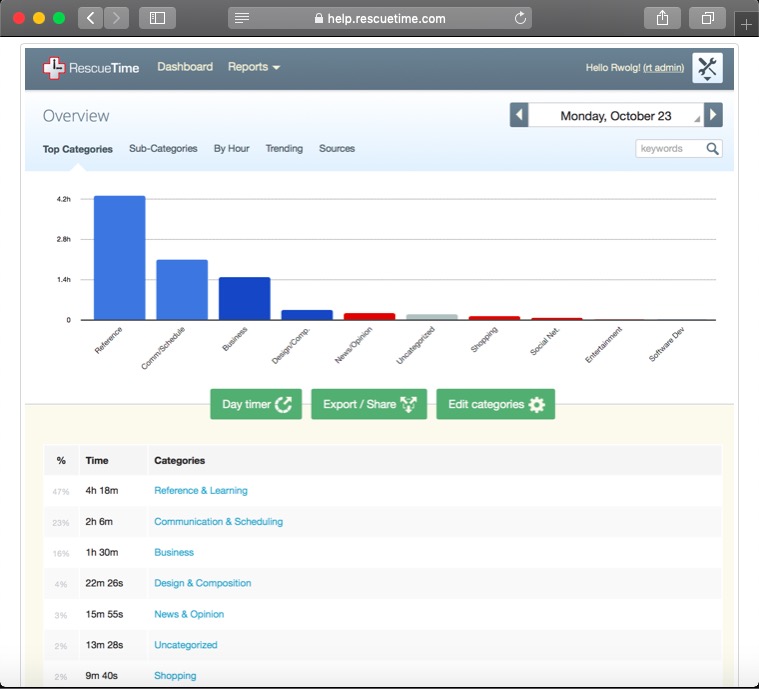The width and height of the screenshot is (759, 689).
Task: Open a new tab with plus button
Action: [x=746, y=24]
